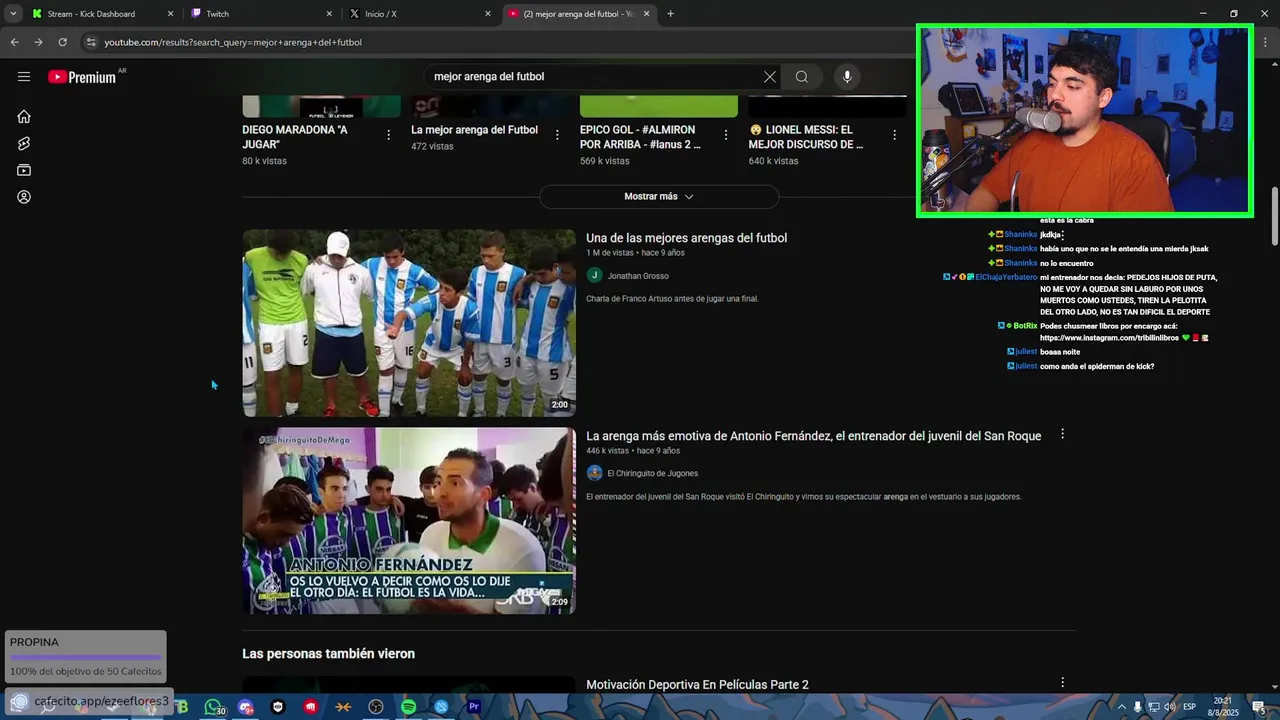Open the YouTube hamburger guide menu
This screenshot has width=1280, height=720.
24,77
